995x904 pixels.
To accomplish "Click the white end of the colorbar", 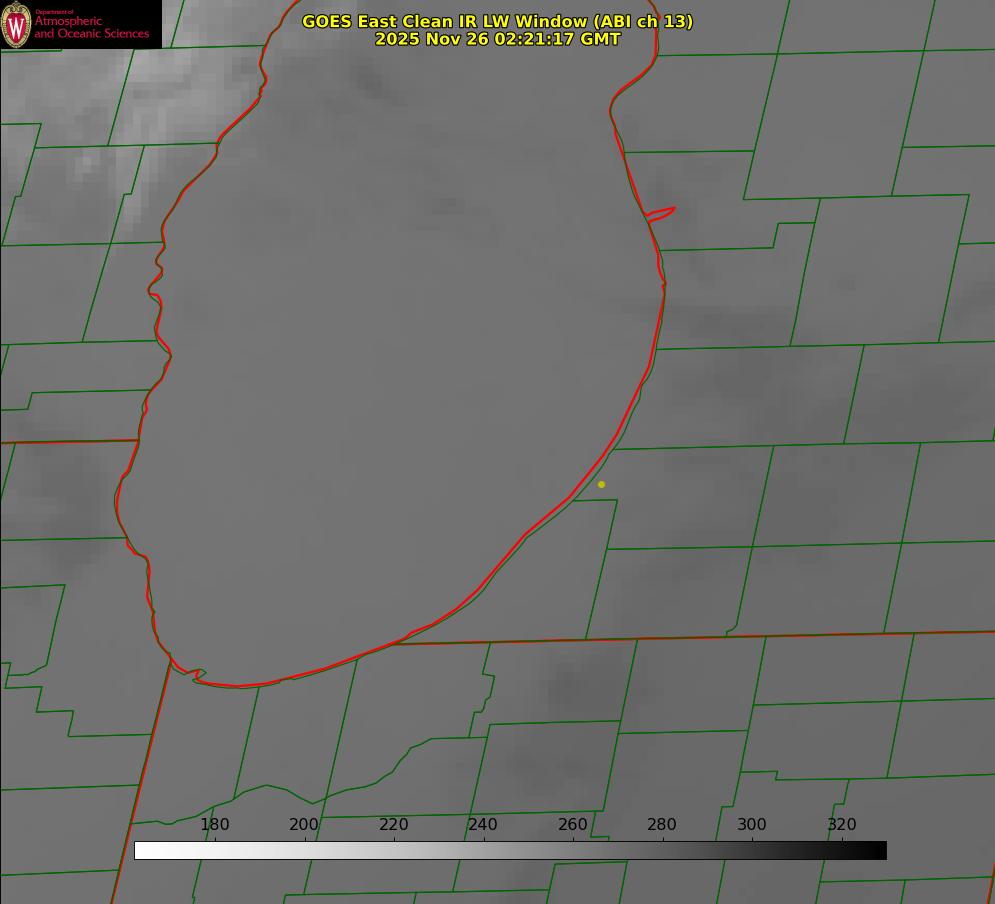I will coord(142,850).
